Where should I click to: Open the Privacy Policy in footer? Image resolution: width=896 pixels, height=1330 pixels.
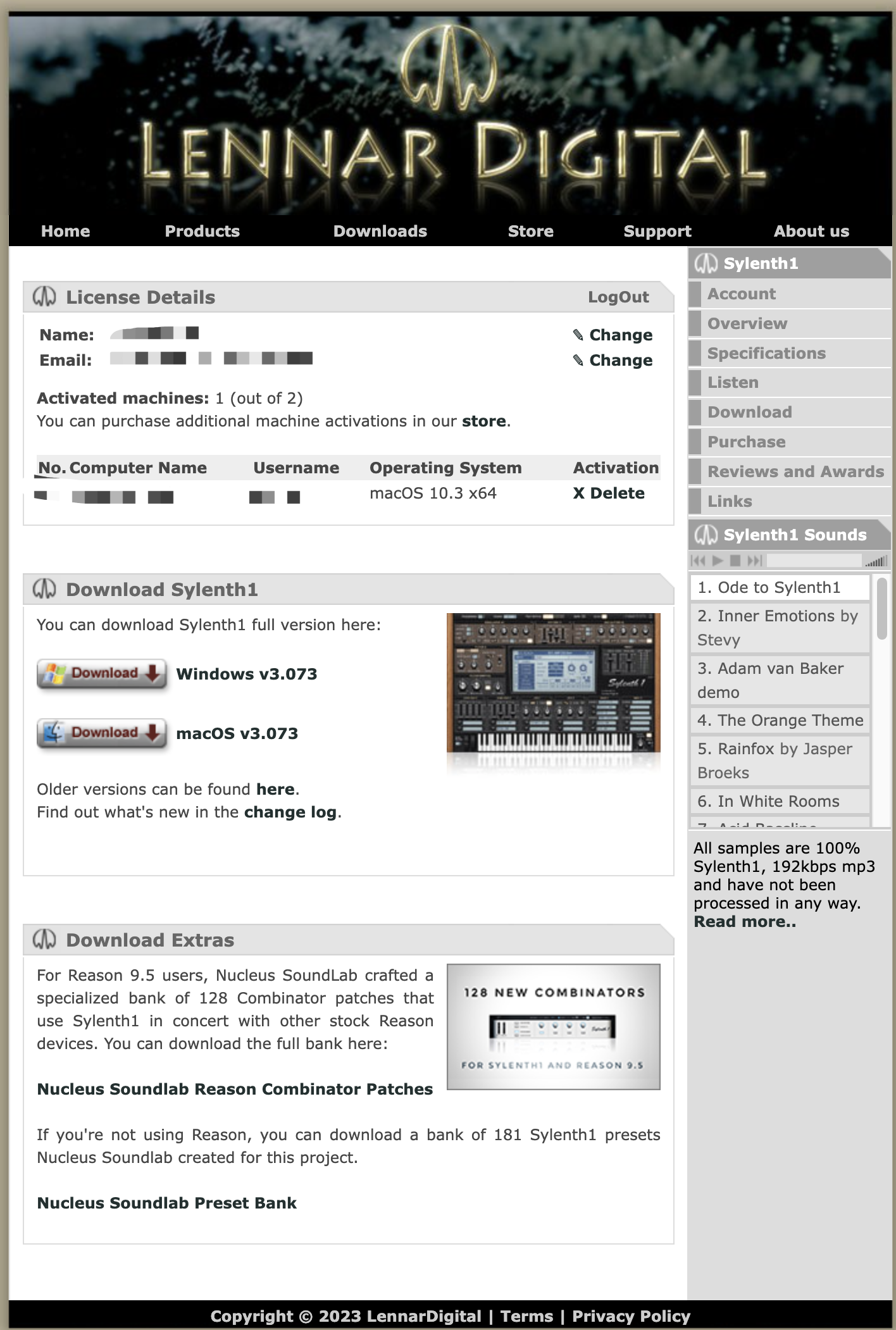pyautogui.click(x=632, y=1317)
